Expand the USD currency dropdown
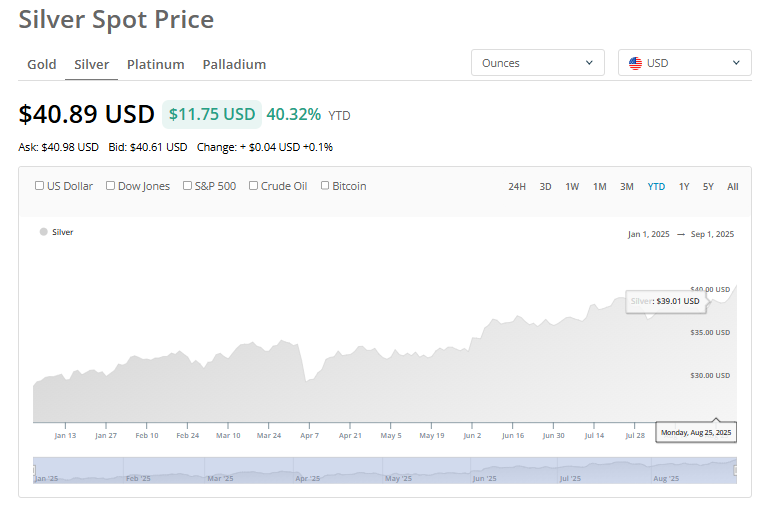 684,63
